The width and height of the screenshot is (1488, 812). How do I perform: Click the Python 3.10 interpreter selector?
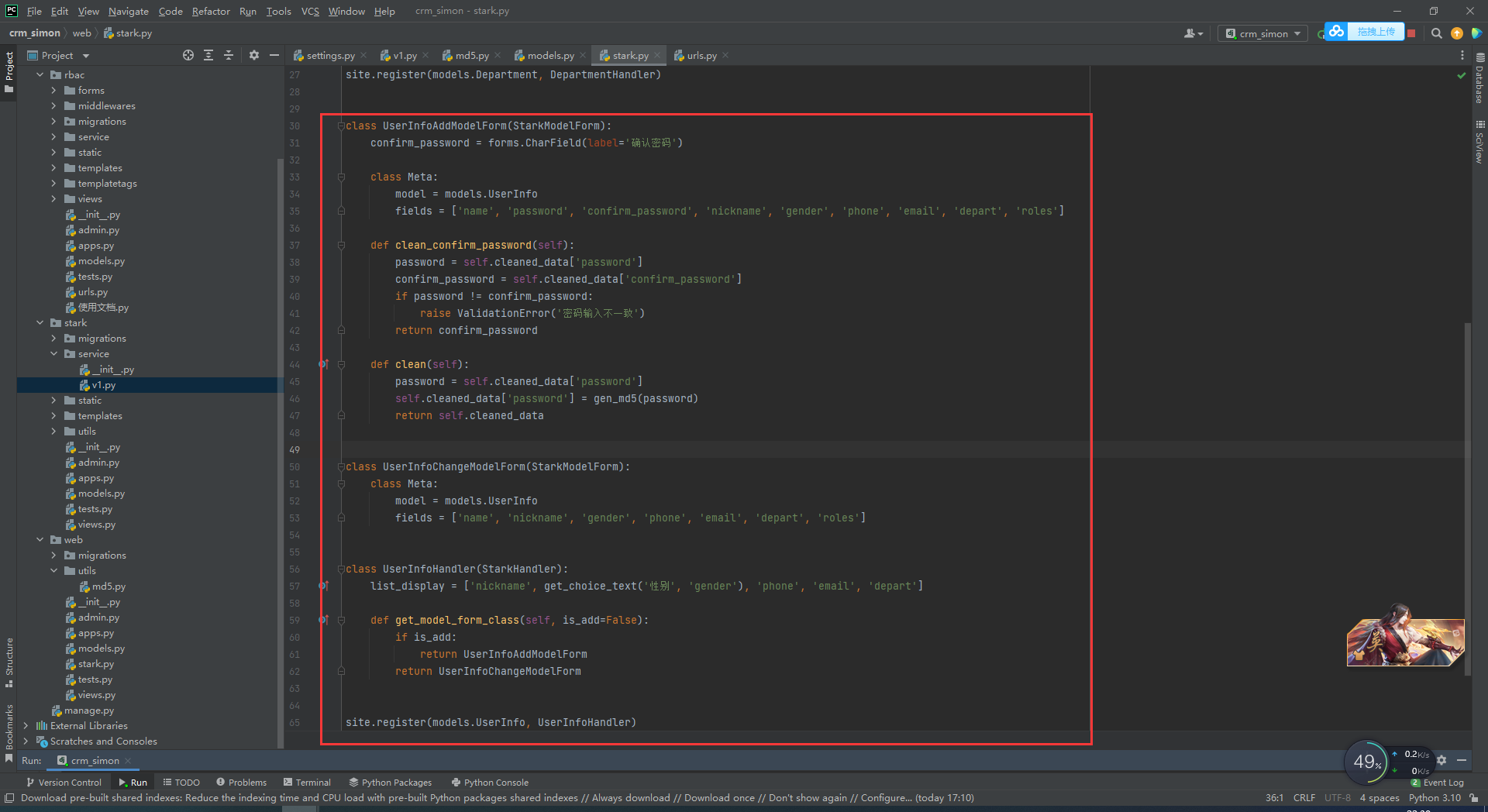pos(1435,797)
